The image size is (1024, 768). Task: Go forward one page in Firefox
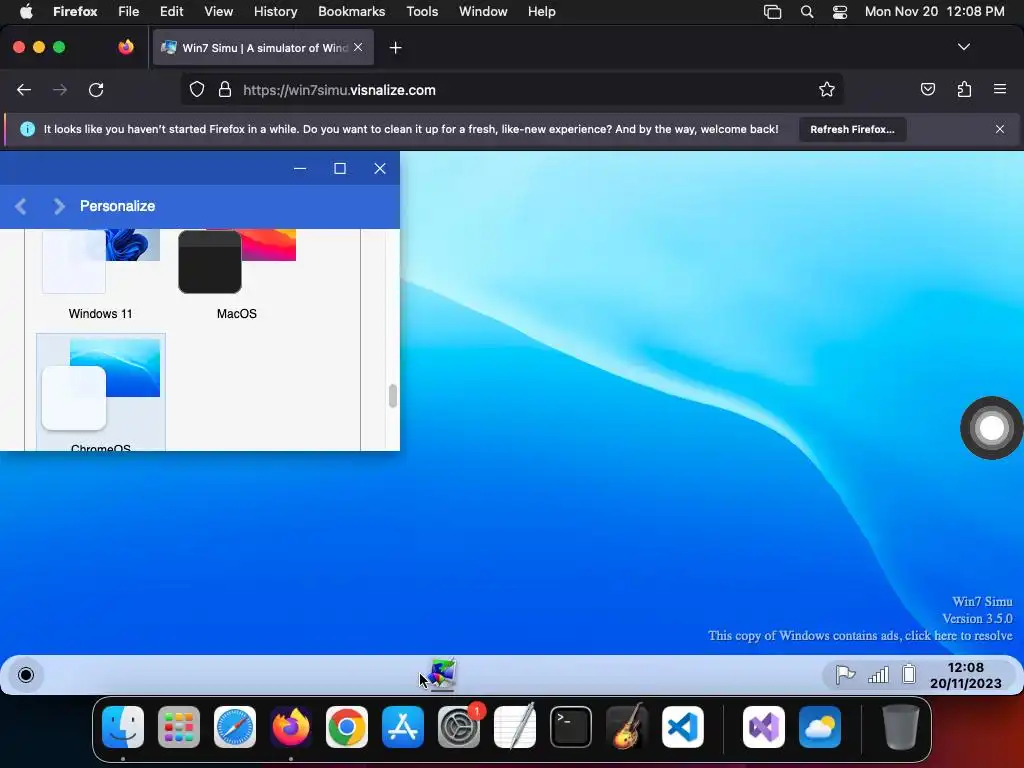[x=60, y=90]
